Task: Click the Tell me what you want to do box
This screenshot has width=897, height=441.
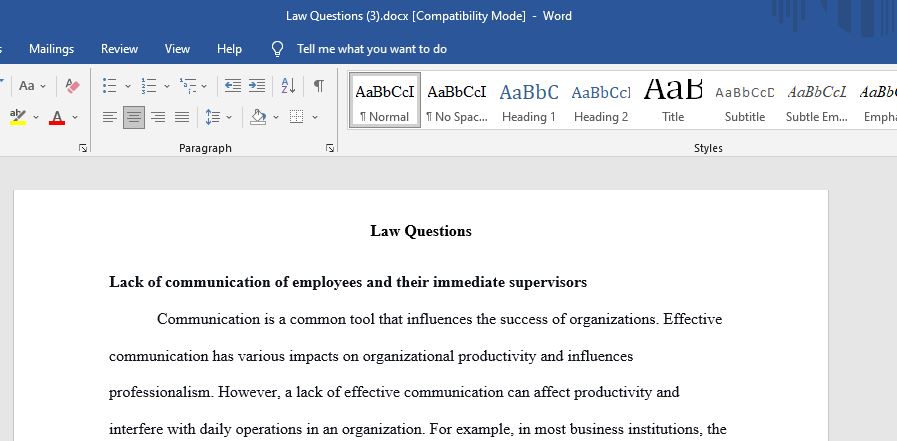Action: pos(372,49)
